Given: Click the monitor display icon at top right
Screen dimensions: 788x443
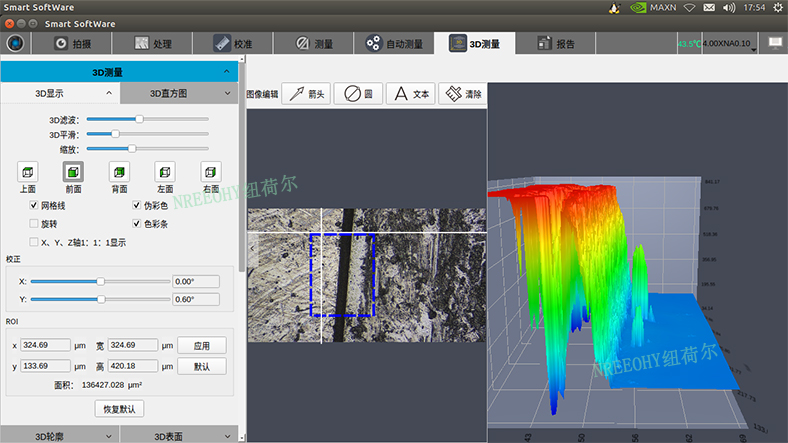Looking at the screenshot, I should (775, 43).
